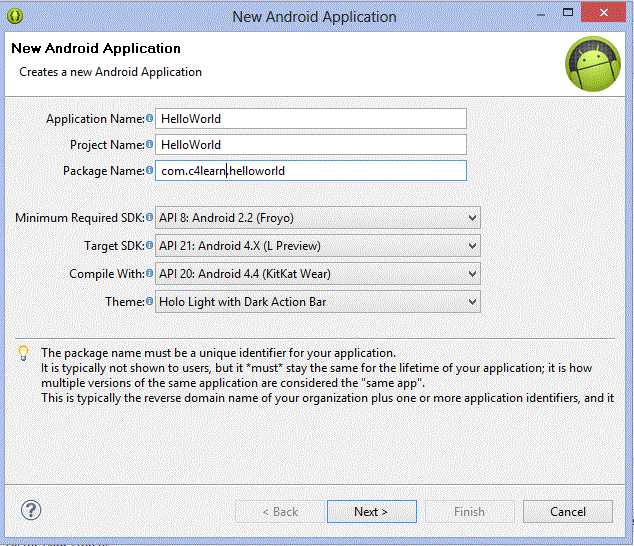
Task: Click the 'Target SDK:' label
Action: tap(114, 246)
